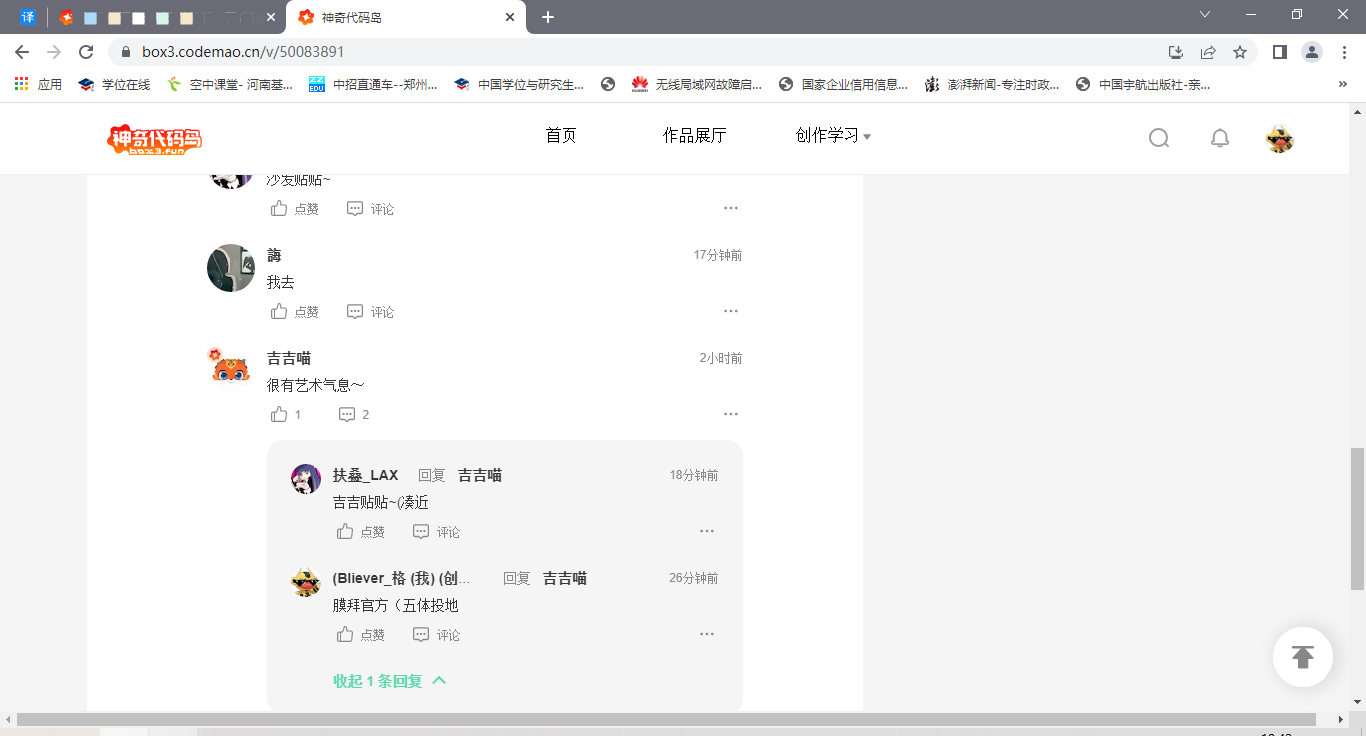Click the browser back arrow
Viewport: 1366px width, 736px height.
(x=22, y=52)
